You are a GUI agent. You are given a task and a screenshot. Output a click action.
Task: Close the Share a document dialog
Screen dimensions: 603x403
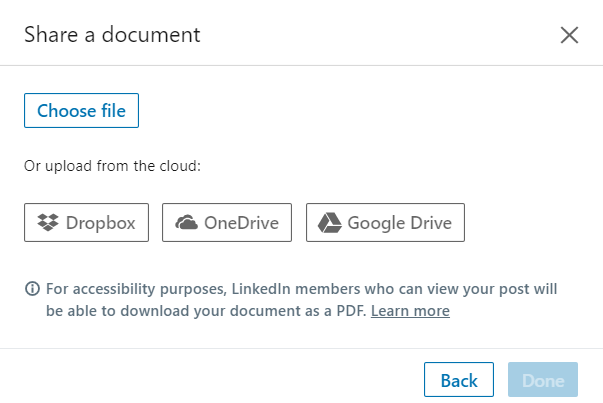[x=569, y=35]
